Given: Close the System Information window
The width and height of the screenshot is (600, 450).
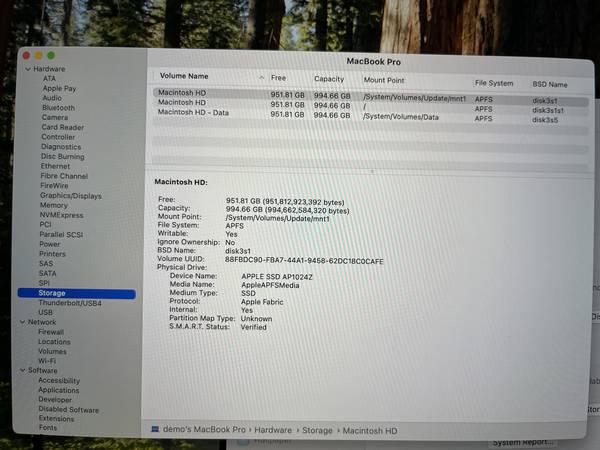Looking at the screenshot, I should tap(27, 55).
